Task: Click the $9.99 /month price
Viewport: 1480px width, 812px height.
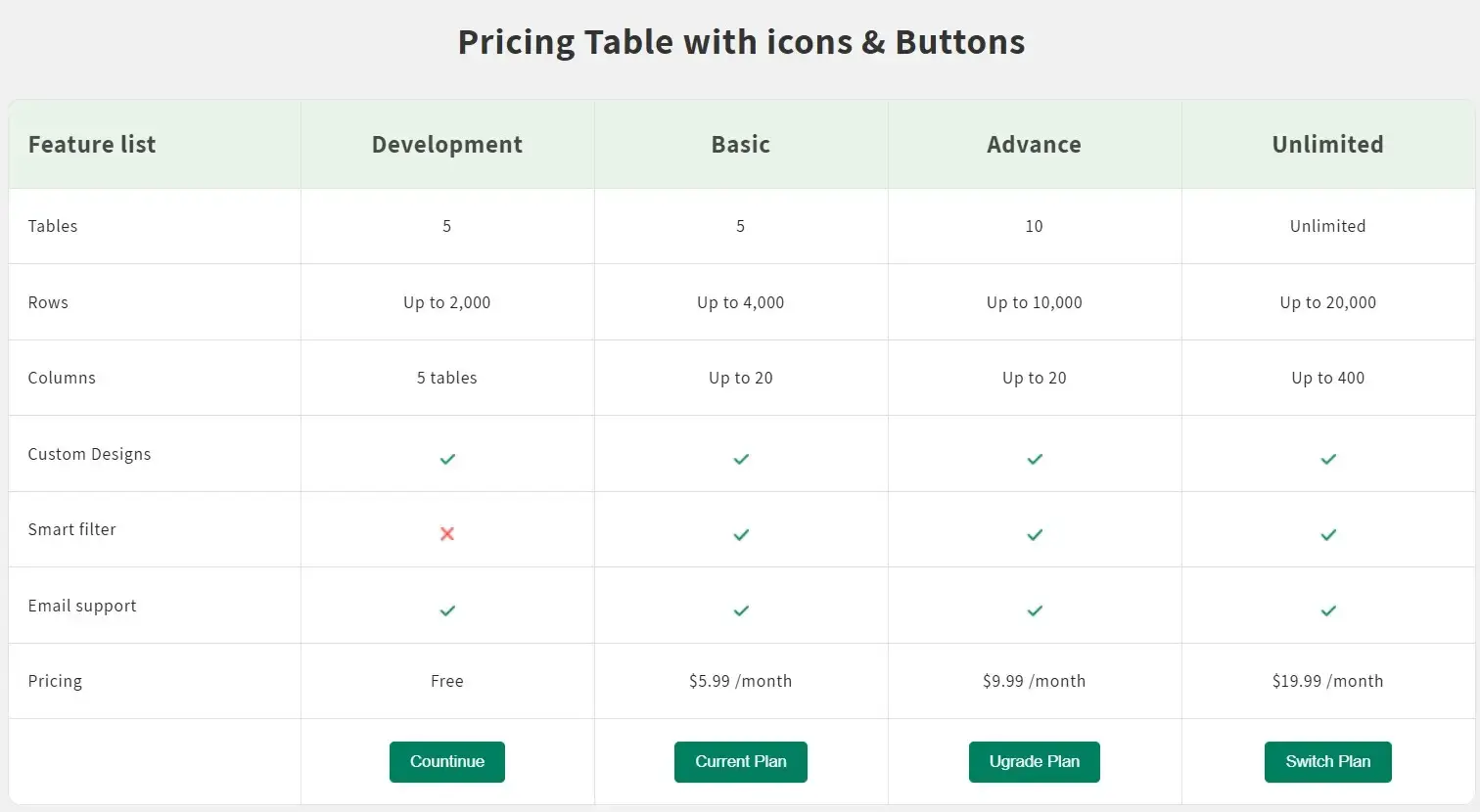Action: click(1035, 681)
